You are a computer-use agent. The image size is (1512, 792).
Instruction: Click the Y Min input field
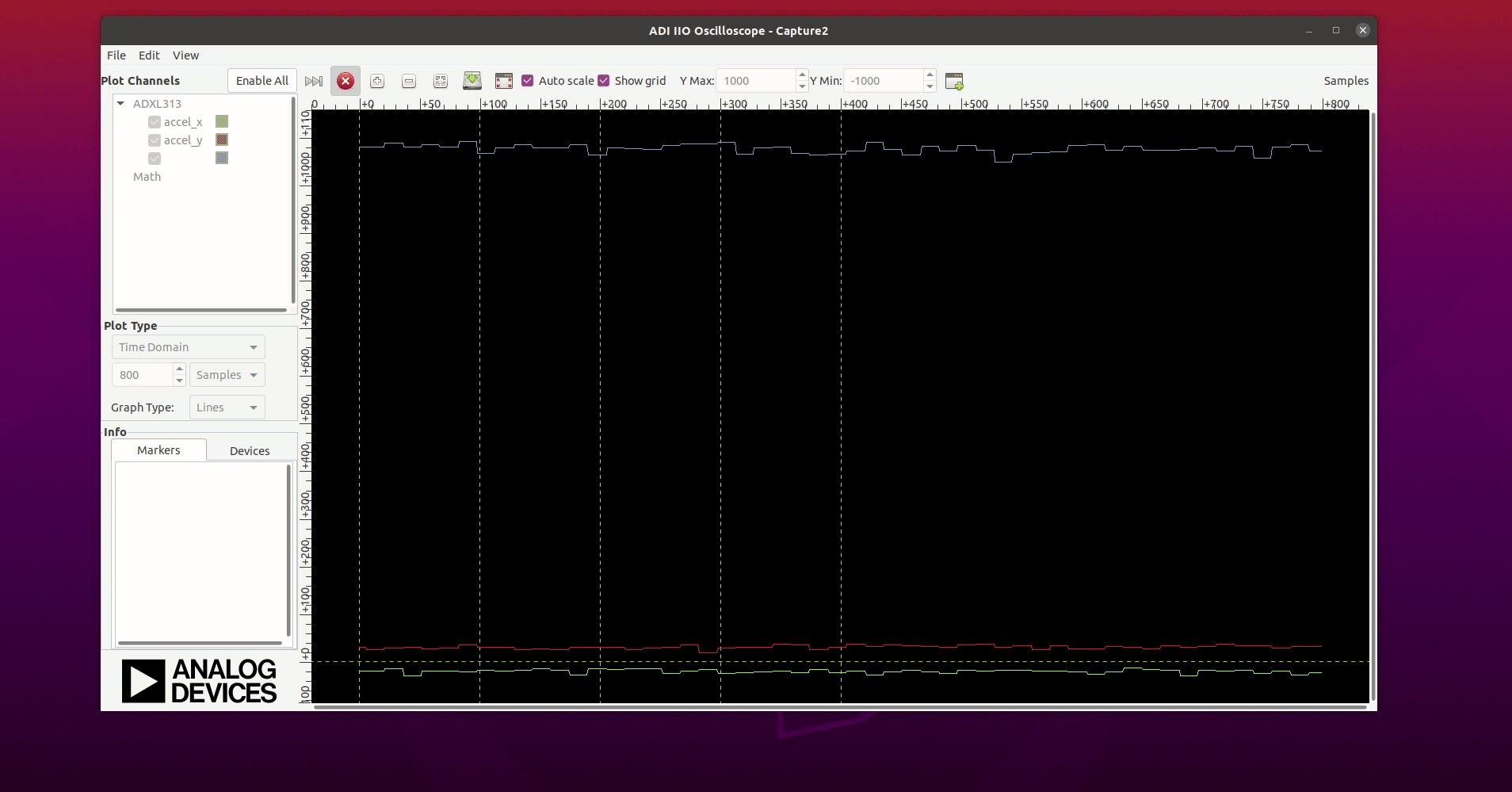click(884, 81)
